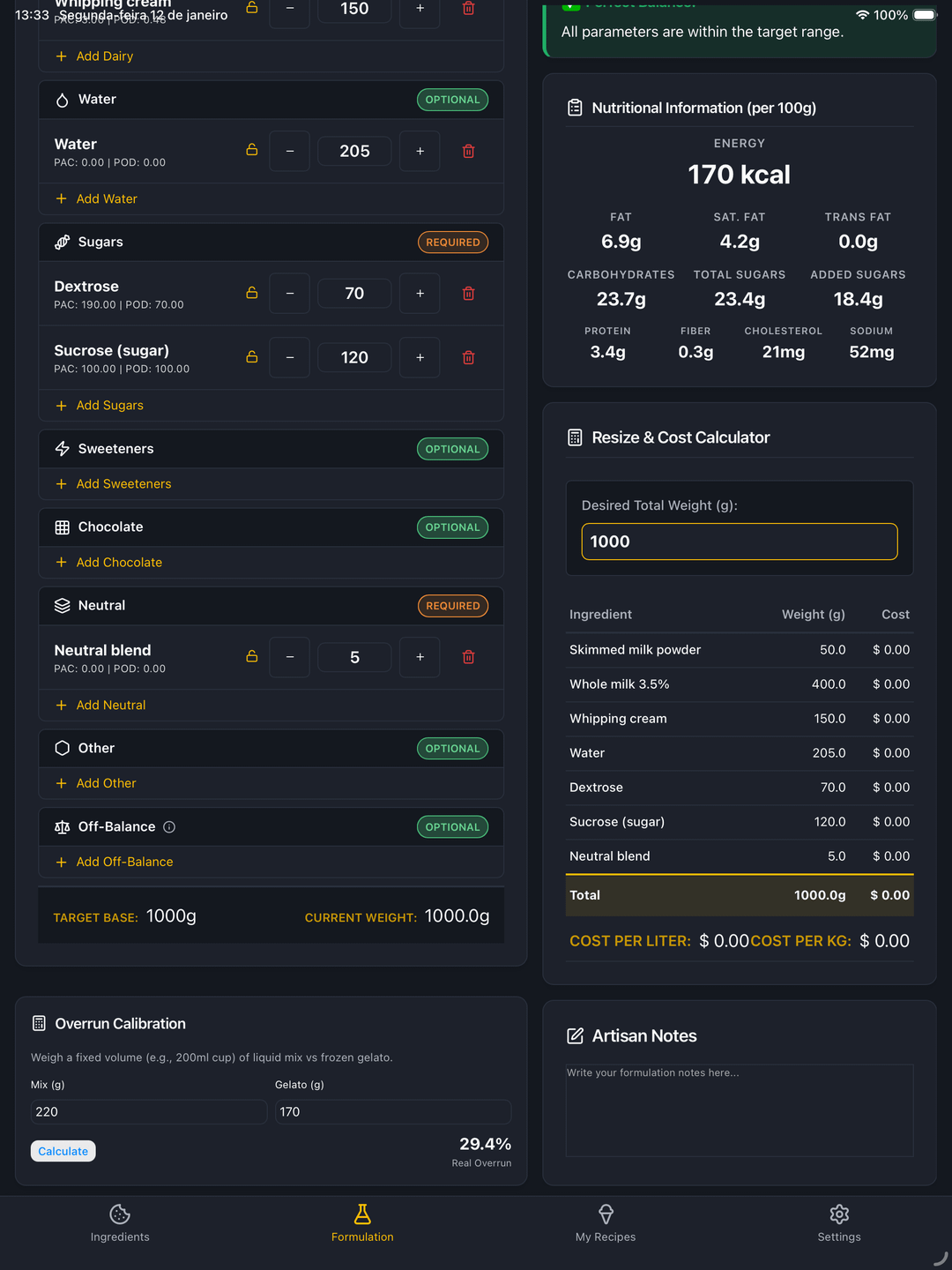Toggle the lock for Water amount
952x1270 pixels.
pos(252,150)
